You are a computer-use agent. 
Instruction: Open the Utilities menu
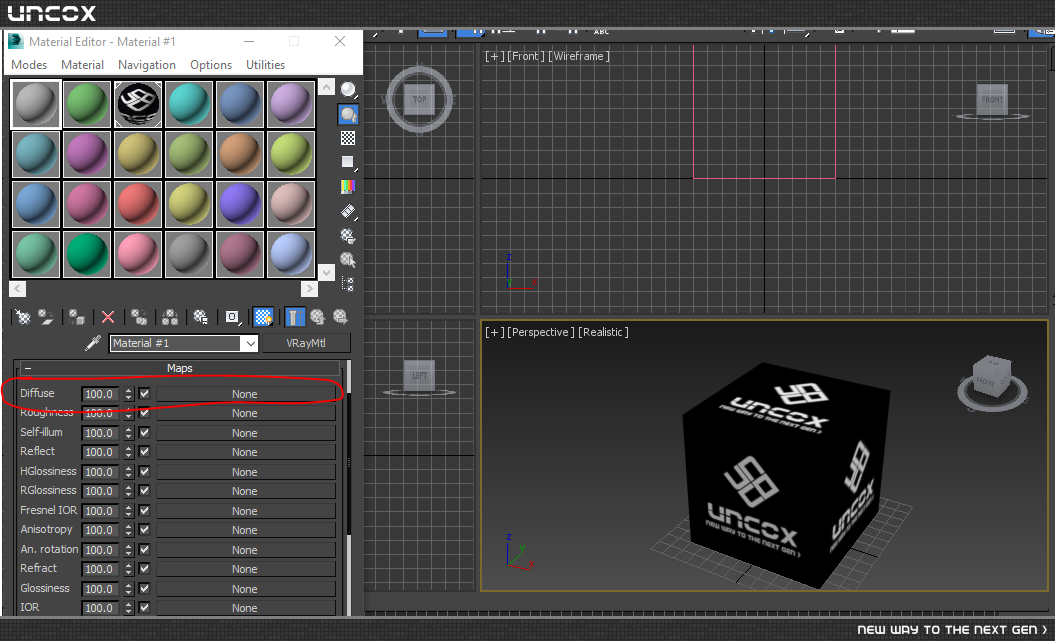(x=265, y=65)
